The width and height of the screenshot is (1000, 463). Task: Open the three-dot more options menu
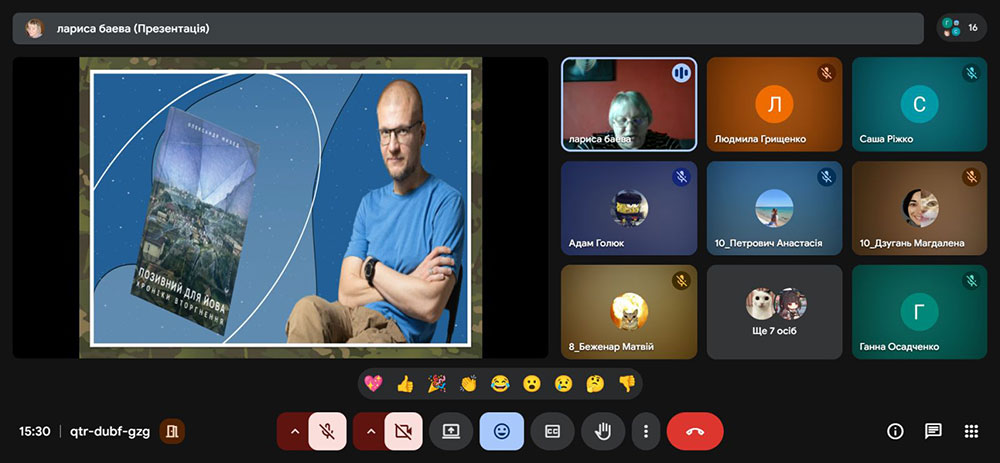pyautogui.click(x=646, y=431)
